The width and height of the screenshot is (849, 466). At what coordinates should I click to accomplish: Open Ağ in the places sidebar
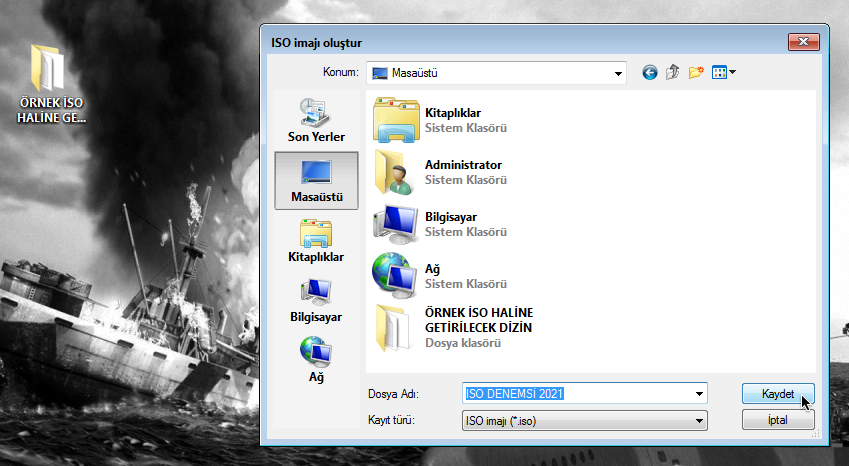pos(316,360)
